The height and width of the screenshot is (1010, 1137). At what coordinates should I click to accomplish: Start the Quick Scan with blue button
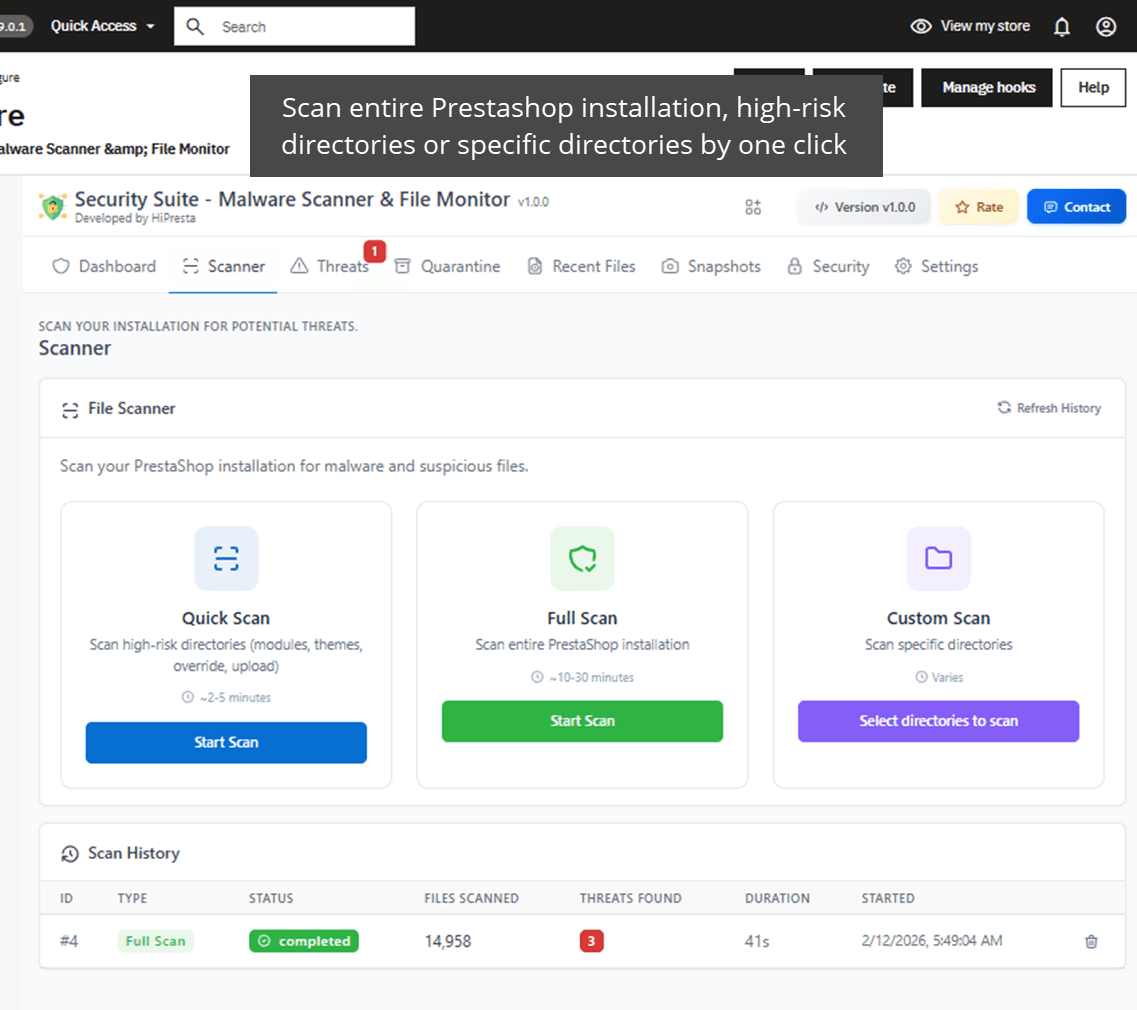point(226,742)
